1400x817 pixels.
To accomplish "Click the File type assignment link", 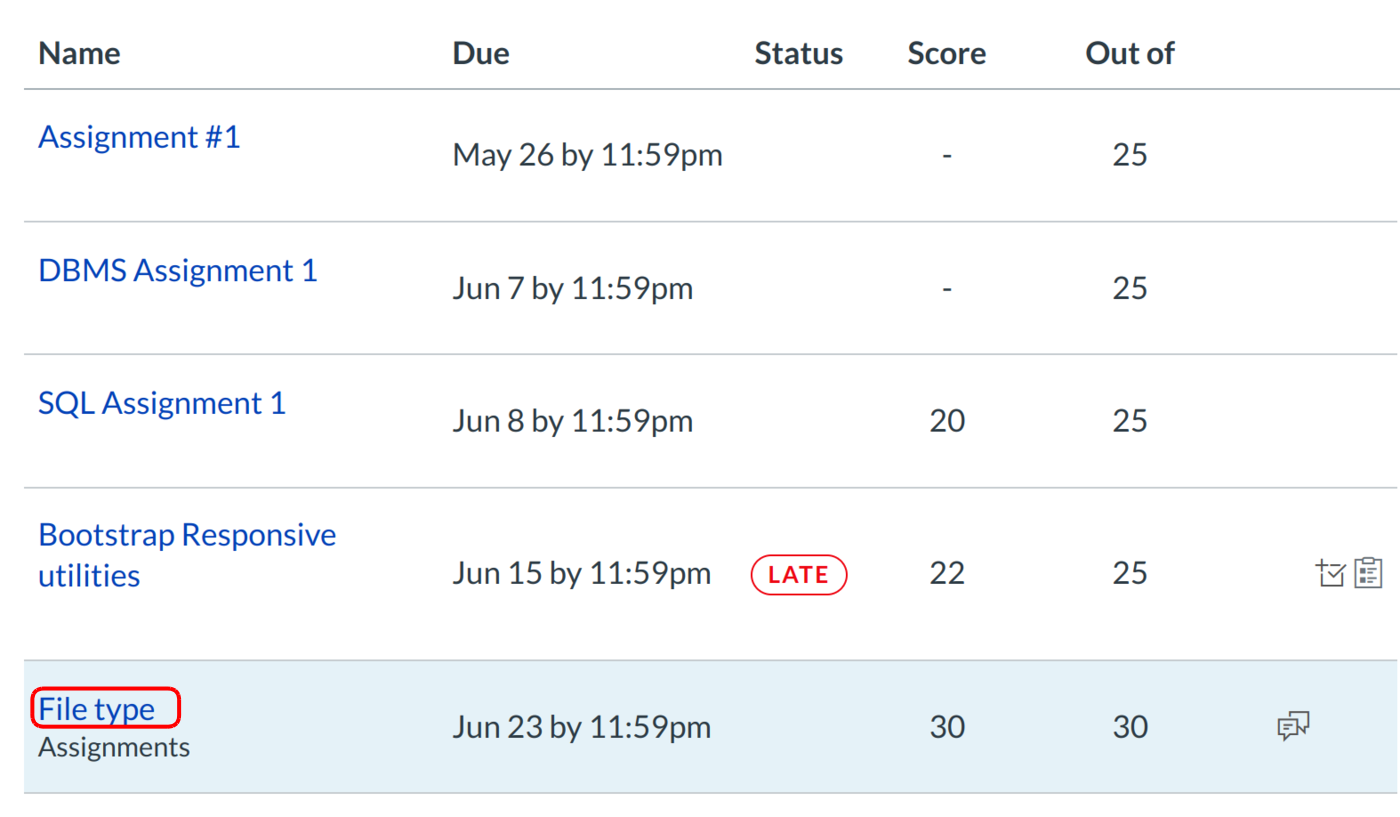I will [97, 709].
